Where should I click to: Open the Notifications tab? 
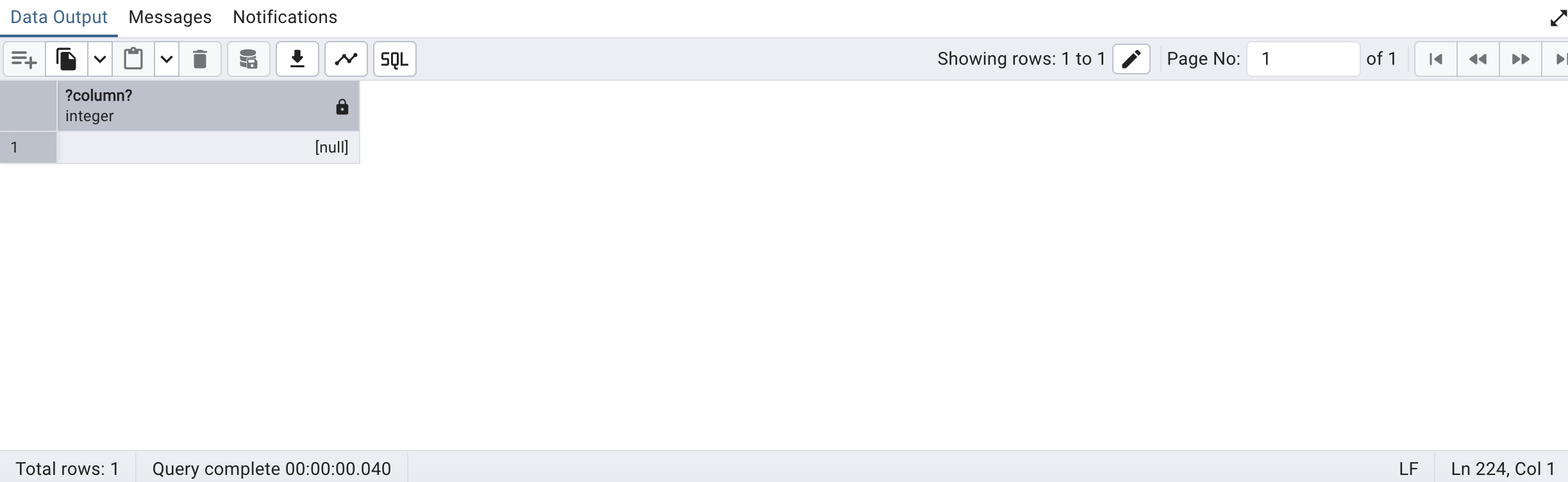point(285,17)
